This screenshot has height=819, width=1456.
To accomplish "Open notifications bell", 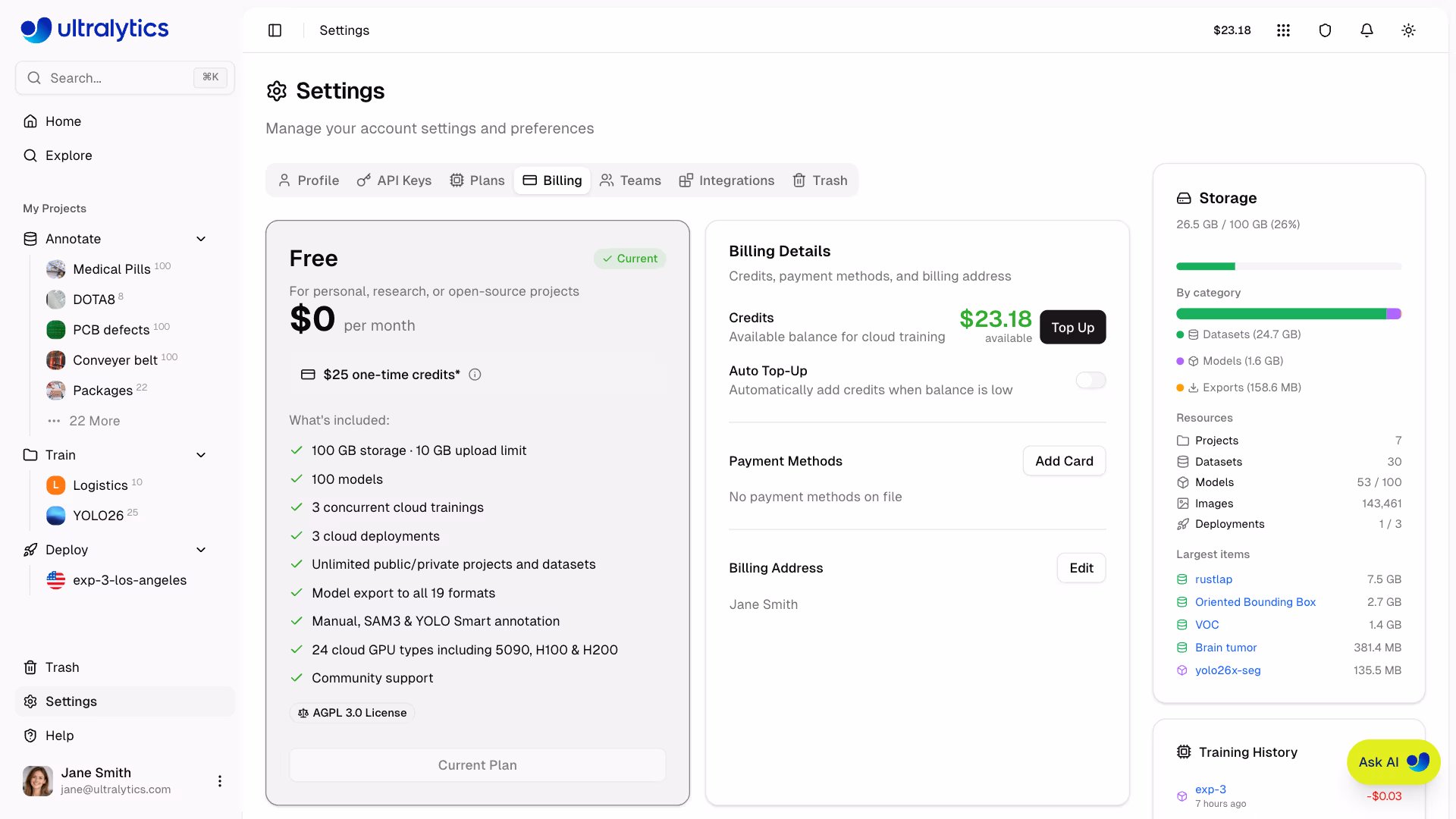I will click(x=1367, y=30).
